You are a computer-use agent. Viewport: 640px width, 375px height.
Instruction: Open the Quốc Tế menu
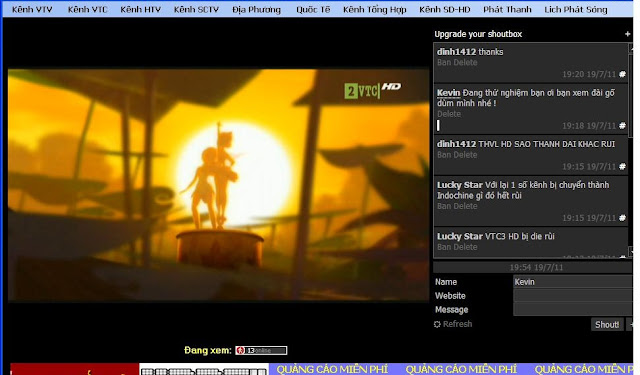[x=313, y=9]
